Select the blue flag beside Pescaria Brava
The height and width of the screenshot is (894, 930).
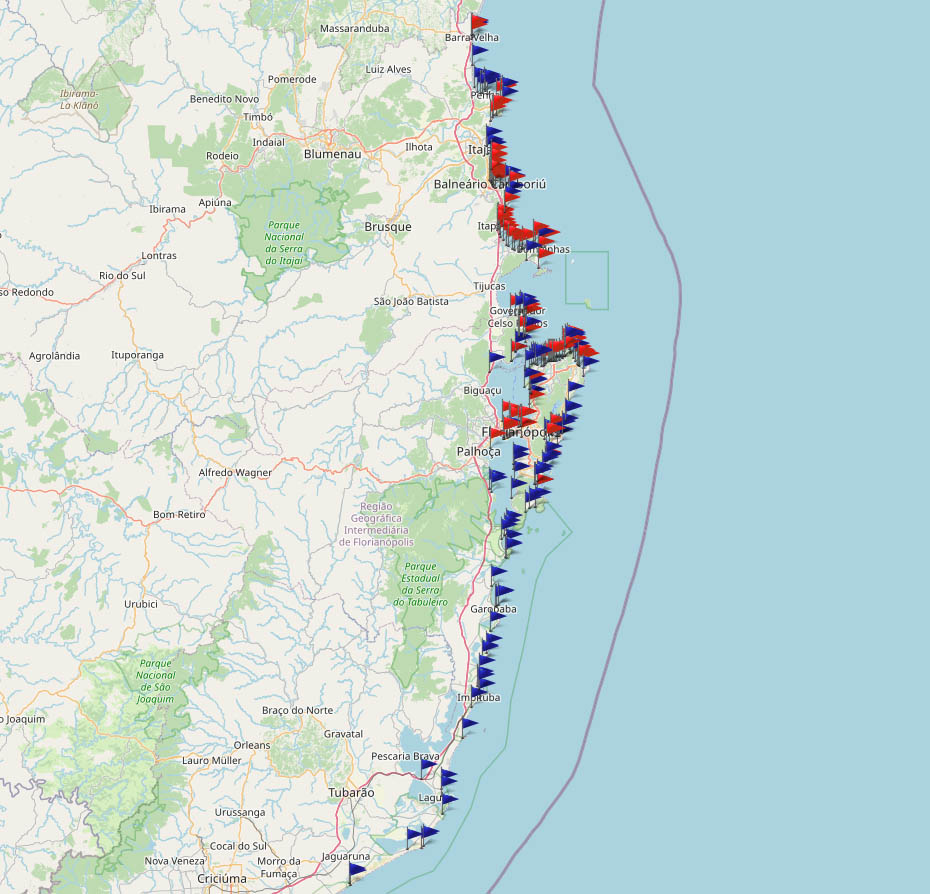click(x=428, y=763)
